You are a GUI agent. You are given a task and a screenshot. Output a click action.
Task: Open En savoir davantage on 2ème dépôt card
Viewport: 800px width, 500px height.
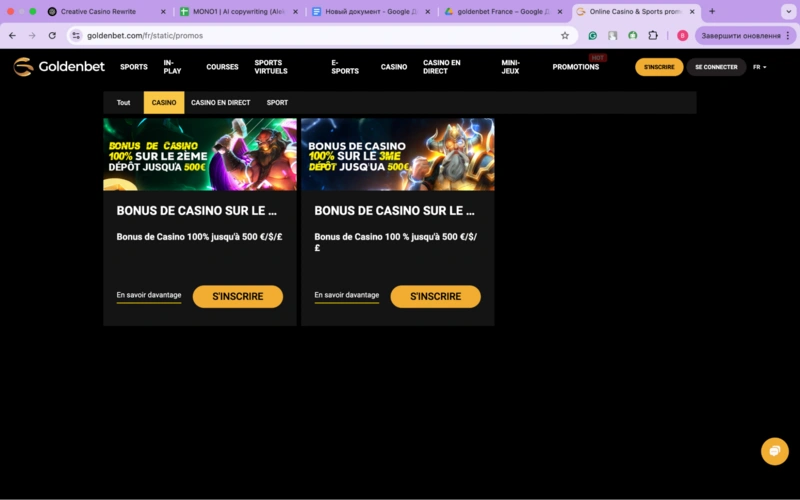coord(149,295)
